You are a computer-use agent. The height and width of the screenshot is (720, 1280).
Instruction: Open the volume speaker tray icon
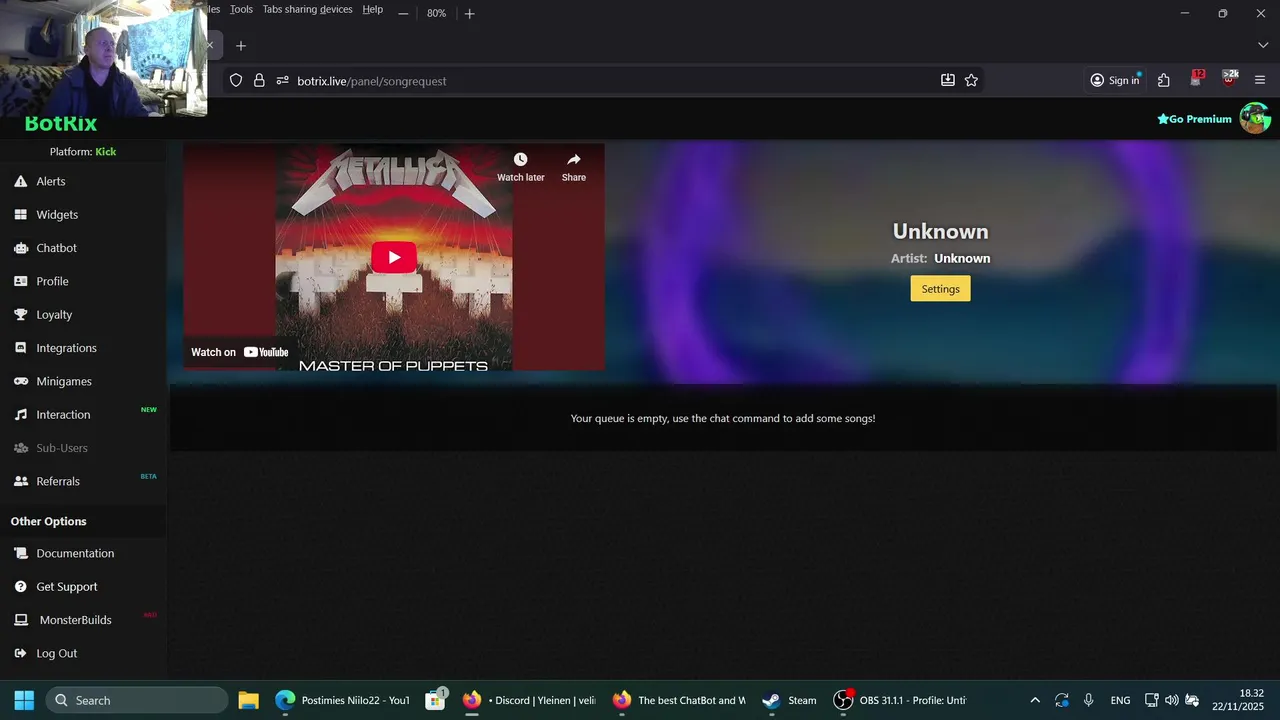click(x=1172, y=700)
